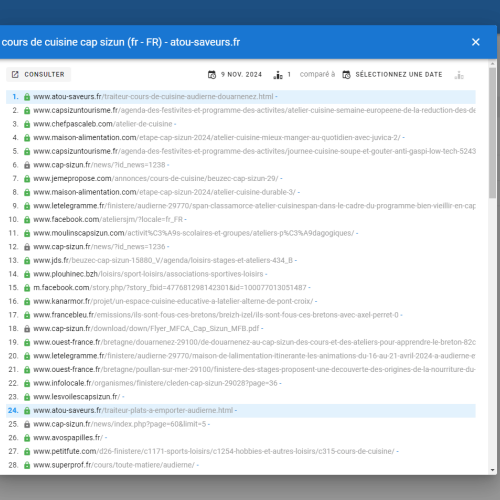Close the keyword results dialog
Image resolution: width=500 pixels, height=500 pixels.
(x=476, y=42)
